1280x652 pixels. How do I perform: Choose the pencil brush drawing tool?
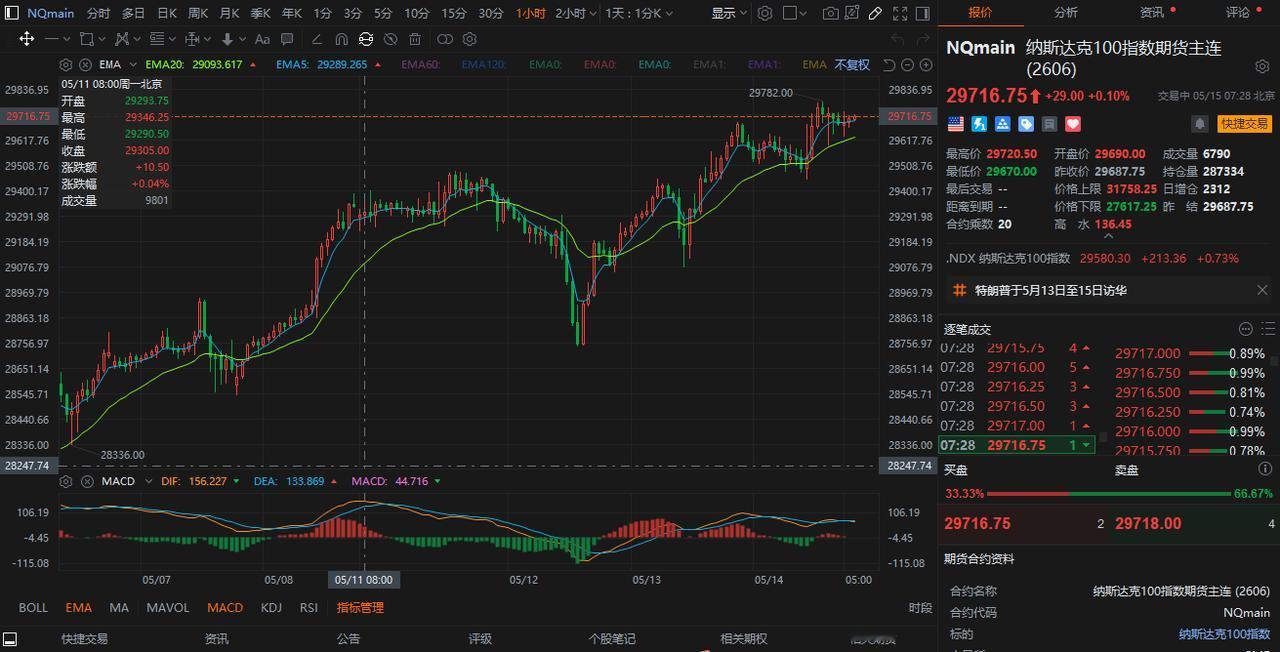(316, 39)
